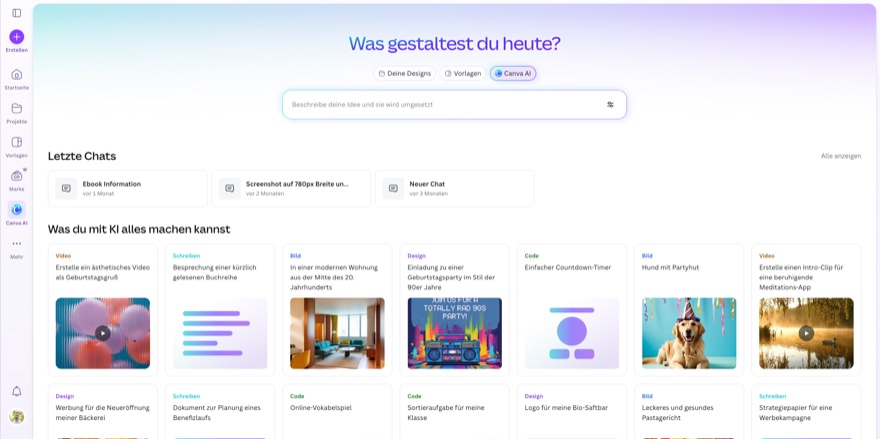The height and width of the screenshot is (439, 880).
Task: Open prompt settings sliders icon
Action: [611, 104]
